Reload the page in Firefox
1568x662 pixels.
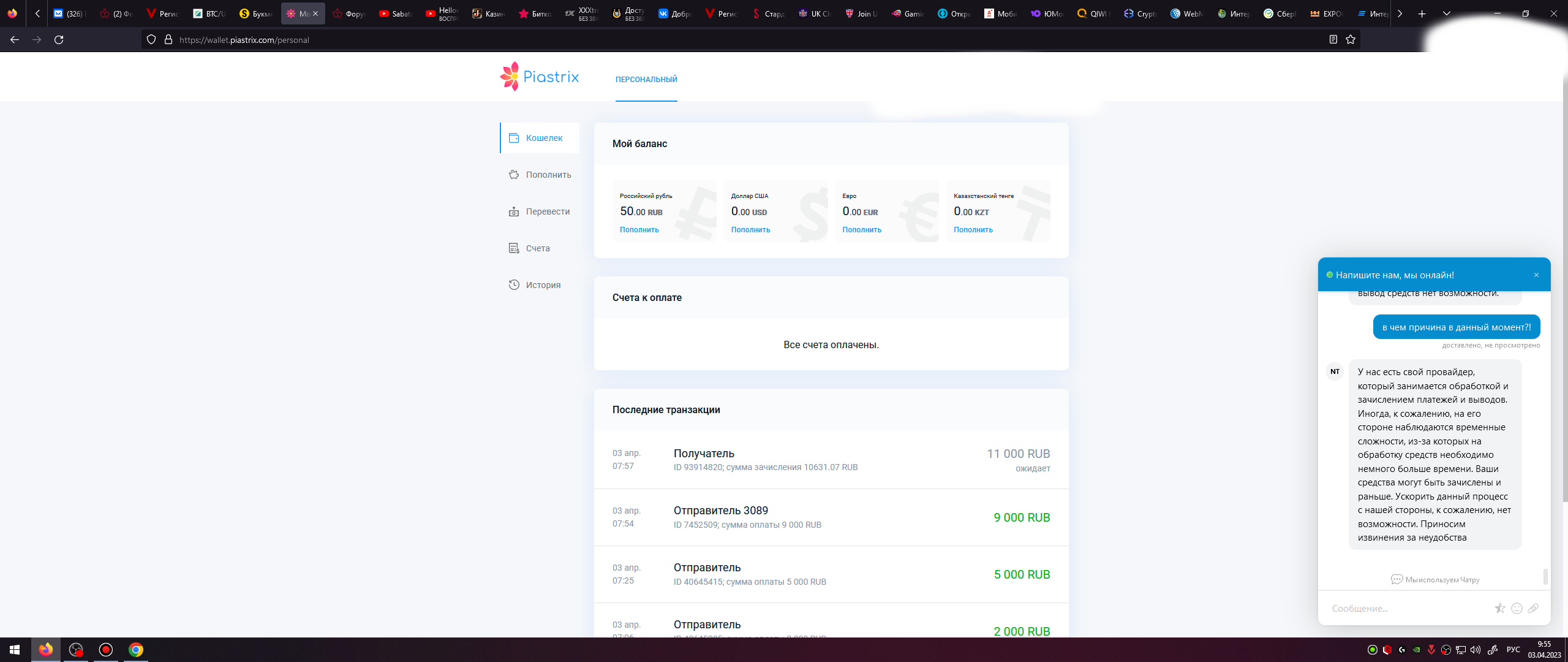coord(59,40)
